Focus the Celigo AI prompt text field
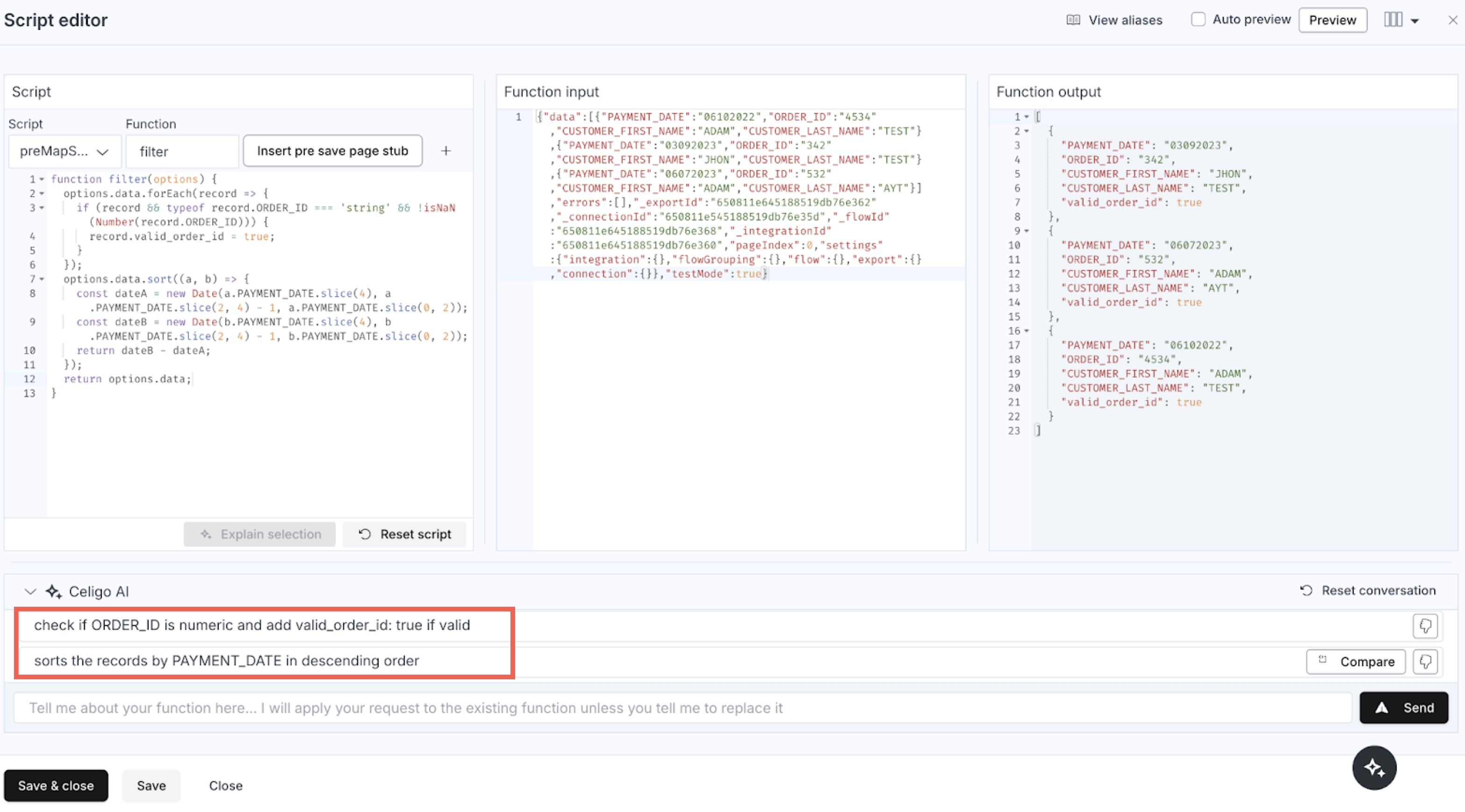Viewport: 1465px width, 812px height. coord(682,707)
